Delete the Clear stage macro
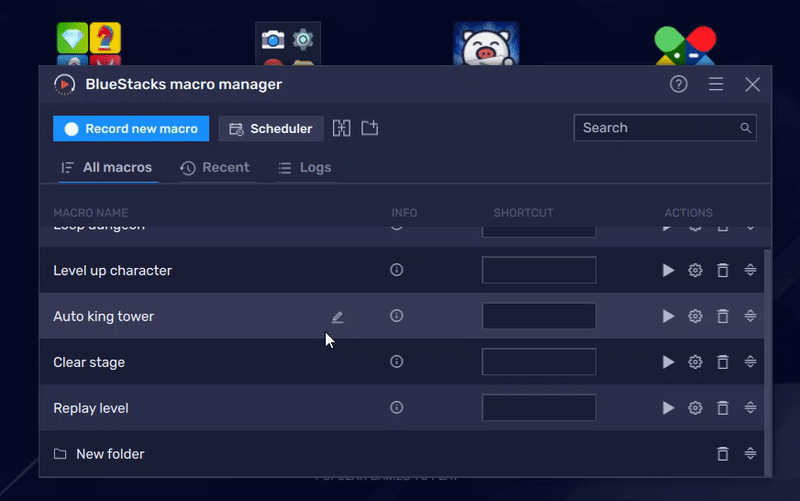 (722, 362)
